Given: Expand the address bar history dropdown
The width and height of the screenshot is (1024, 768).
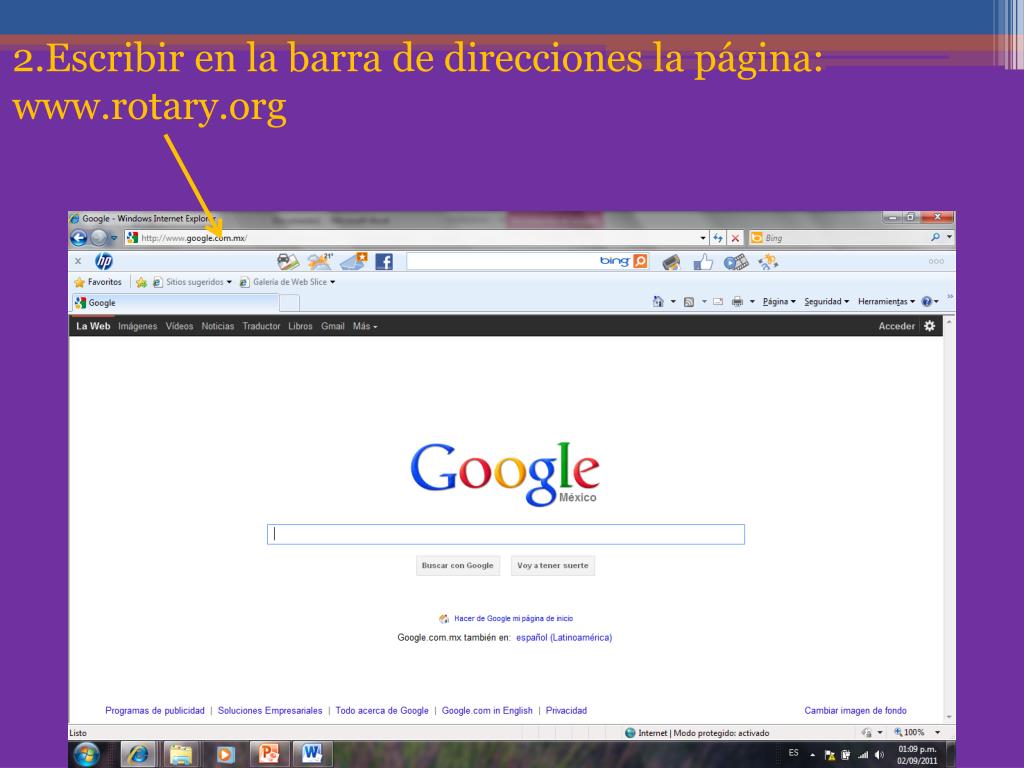Looking at the screenshot, I should 703,238.
